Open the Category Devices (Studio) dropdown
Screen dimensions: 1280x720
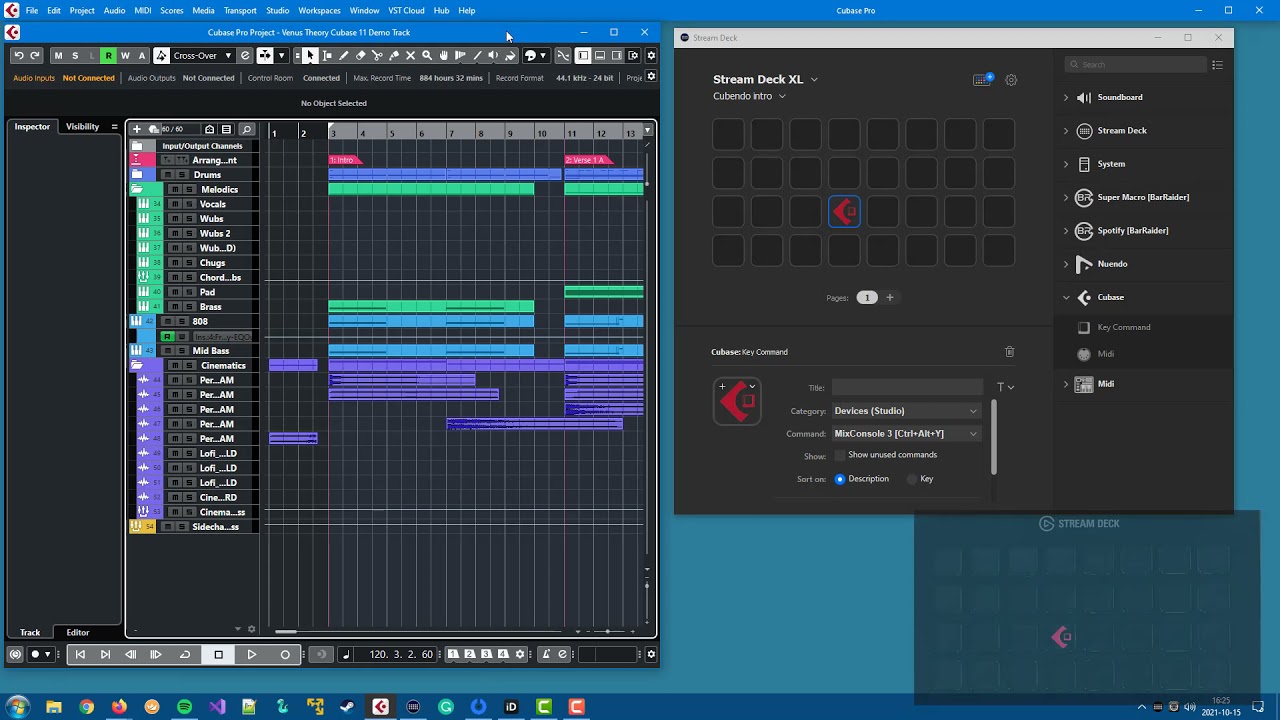[907, 411]
